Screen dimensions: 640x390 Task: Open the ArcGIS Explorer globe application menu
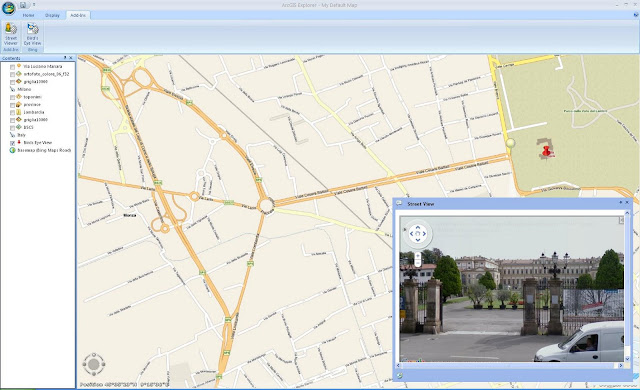click(x=8, y=7)
